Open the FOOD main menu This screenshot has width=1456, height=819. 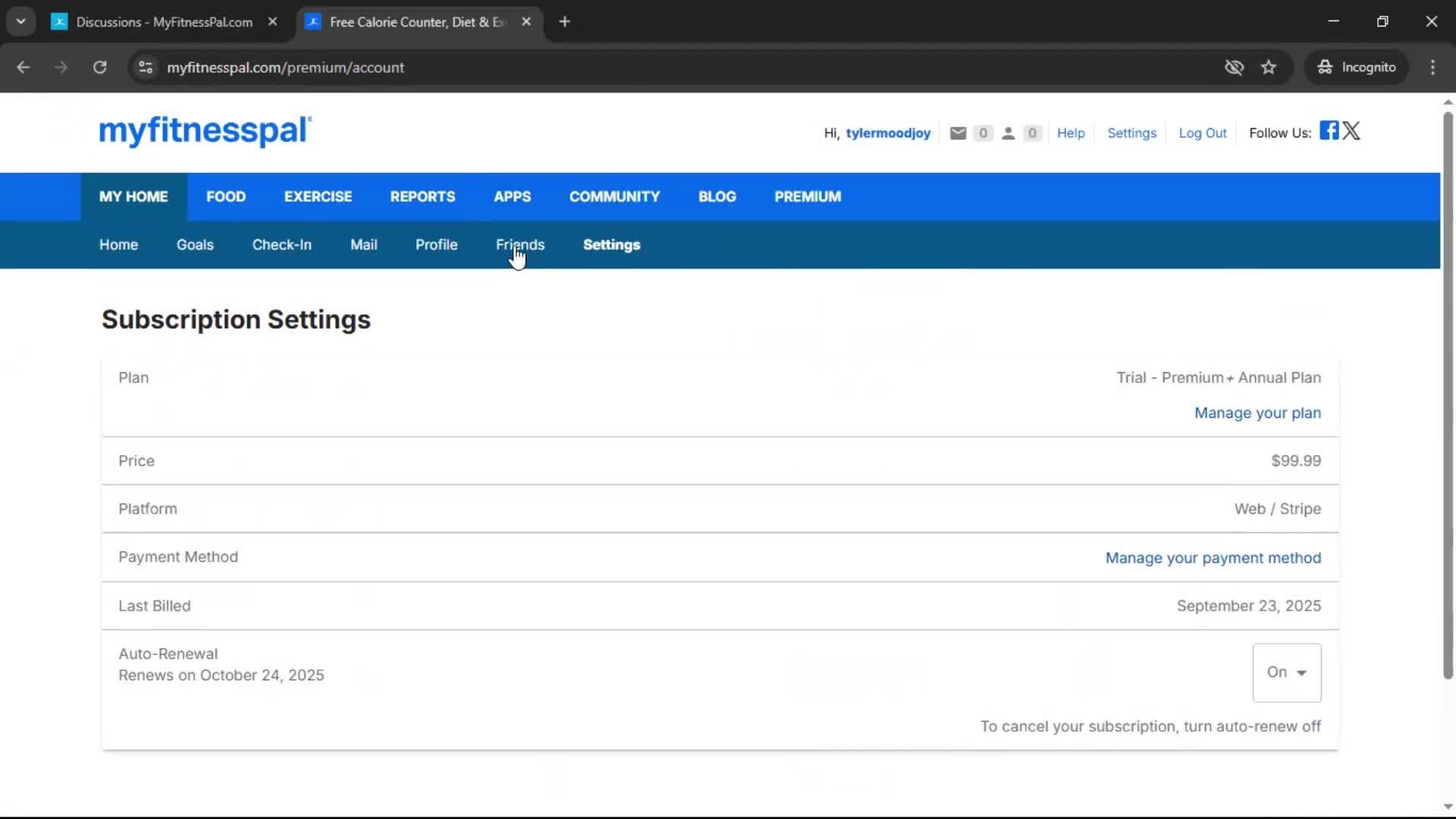click(x=226, y=197)
